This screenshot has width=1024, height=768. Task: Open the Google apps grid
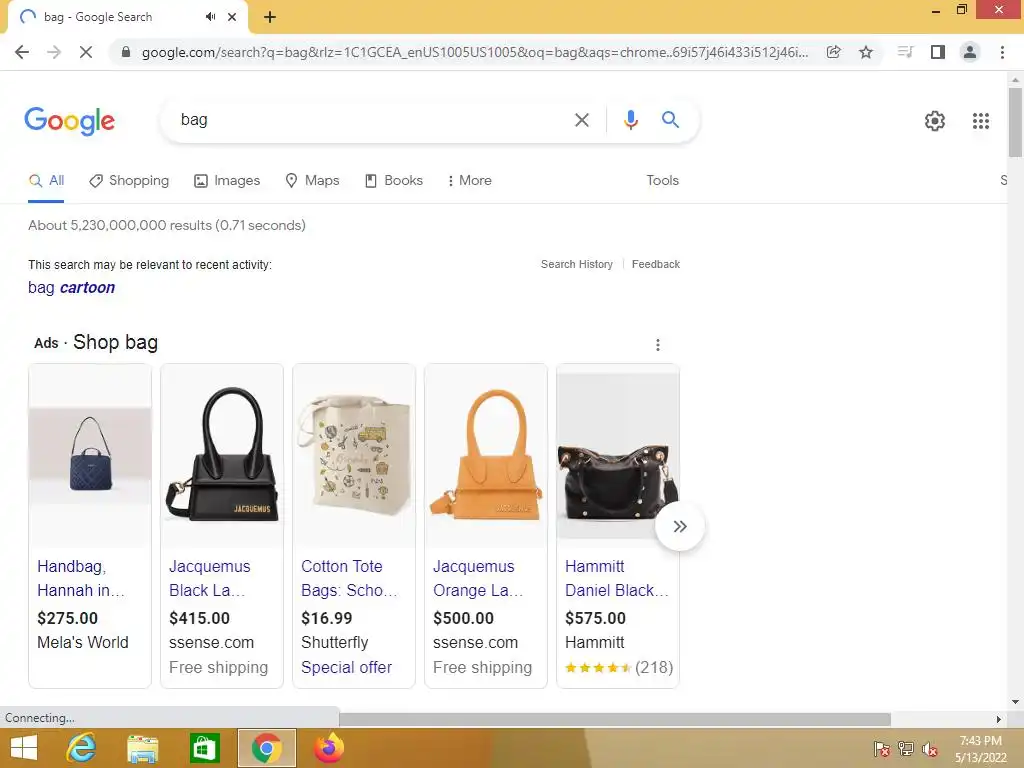981,121
